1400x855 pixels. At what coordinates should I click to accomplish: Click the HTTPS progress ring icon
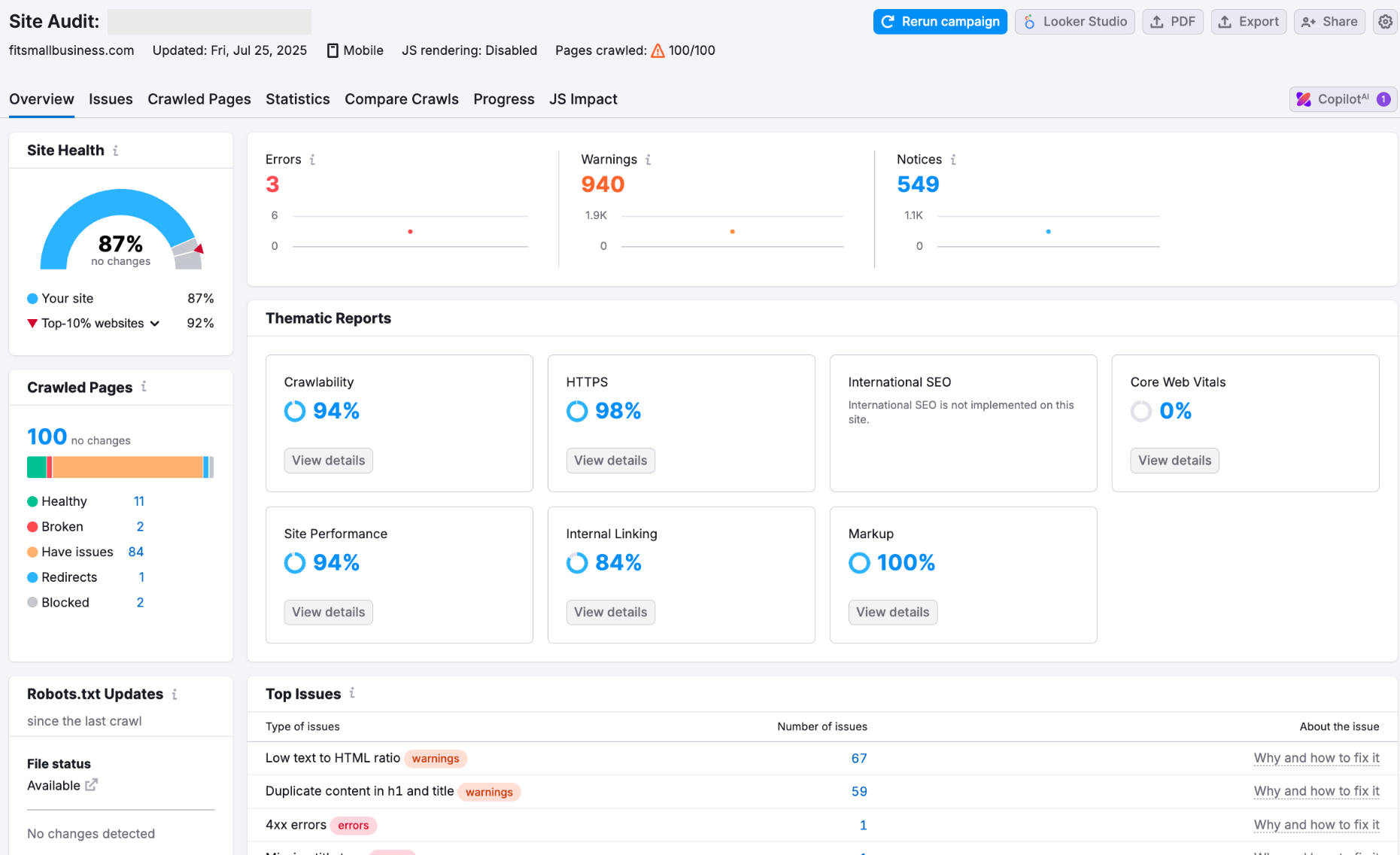tap(577, 411)
